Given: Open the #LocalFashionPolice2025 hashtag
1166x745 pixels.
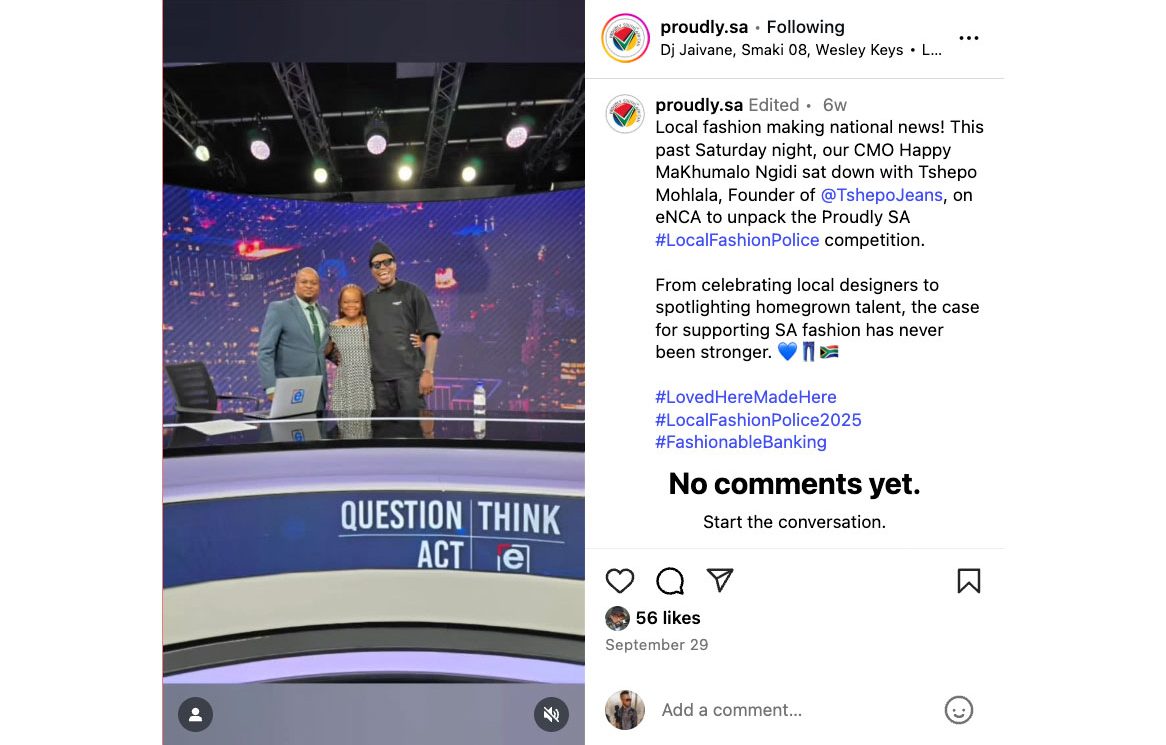Looking at the screenshot, I should [758, 420].
